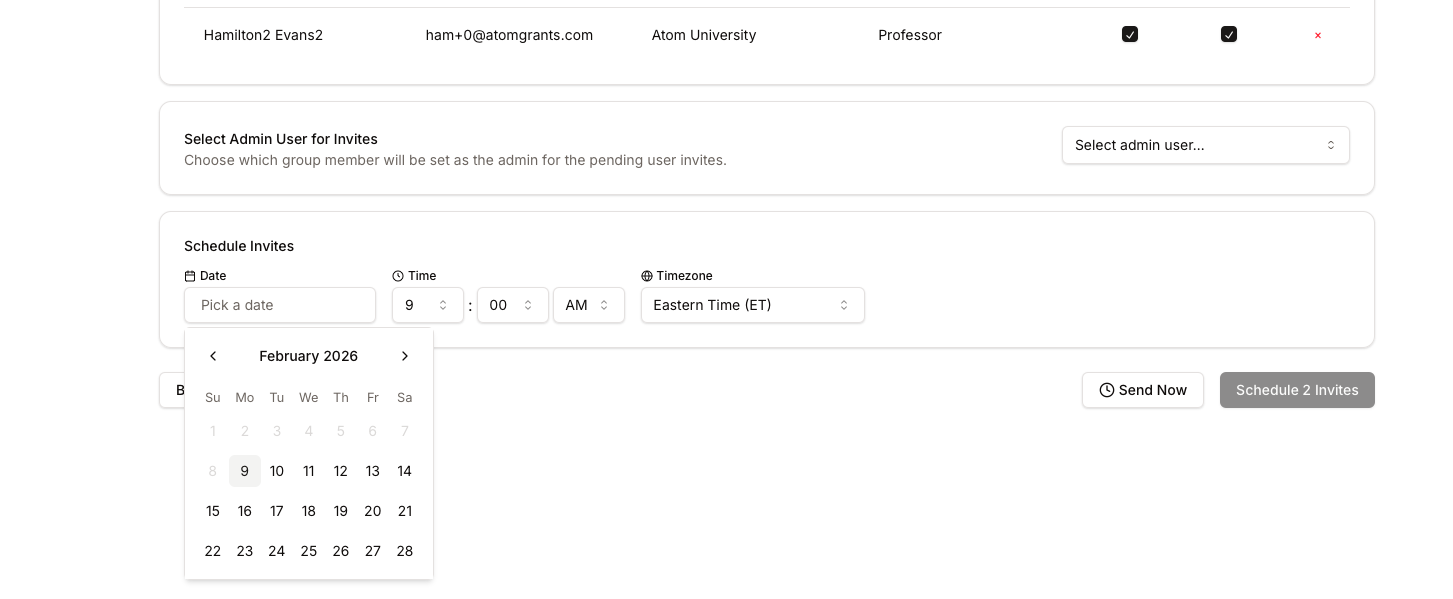Open the AM/PM selector
1453x599 pixels.
[588, 305]
